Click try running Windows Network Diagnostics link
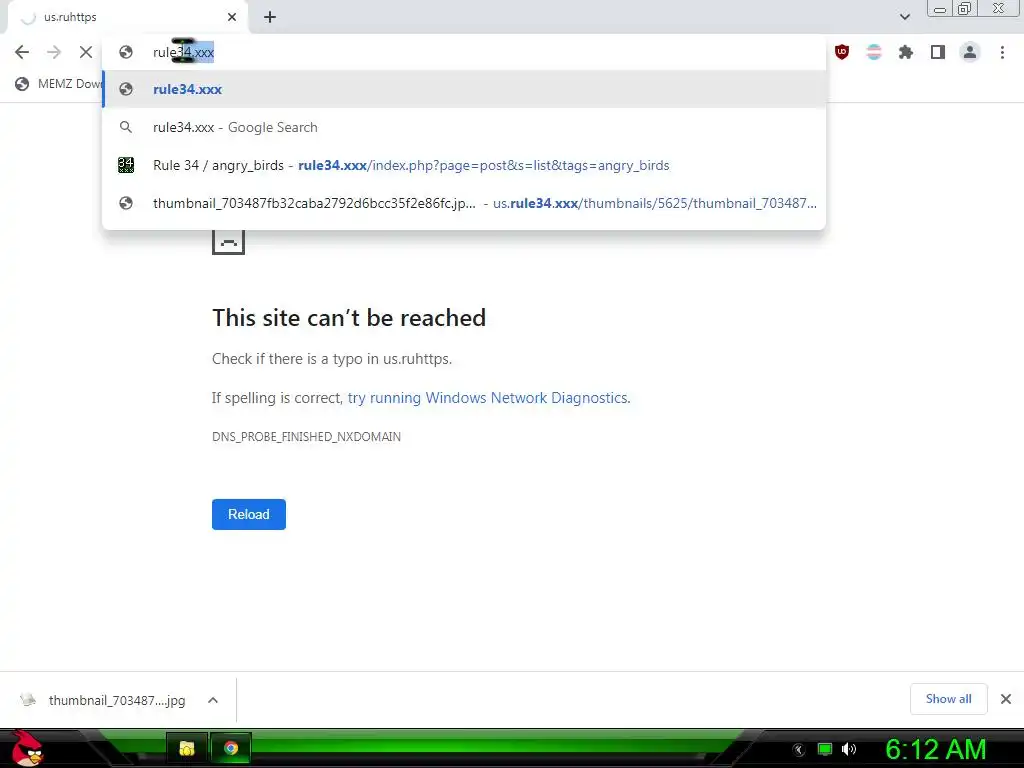 point(488,398)
